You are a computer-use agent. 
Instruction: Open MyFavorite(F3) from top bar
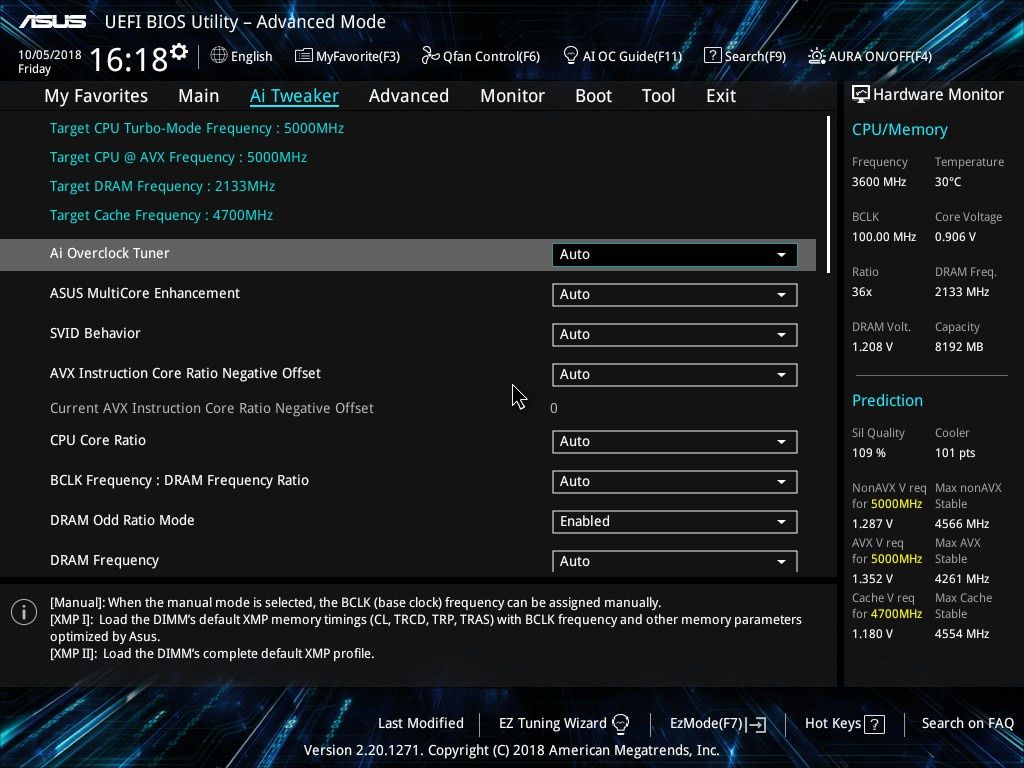pos(347,56)
